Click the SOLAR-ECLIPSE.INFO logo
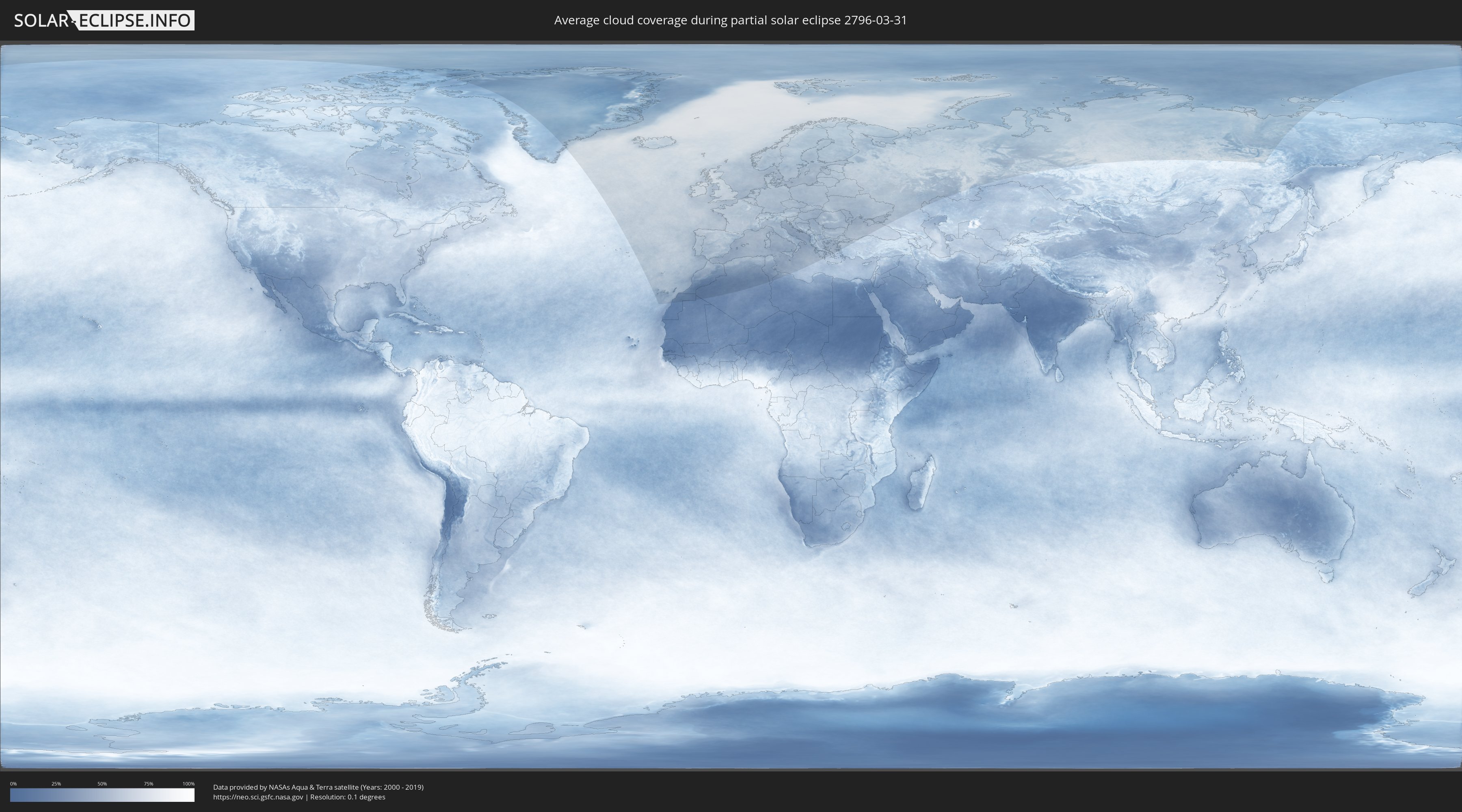The height and width of the screenshot is (812, 1462). (104, 20)
